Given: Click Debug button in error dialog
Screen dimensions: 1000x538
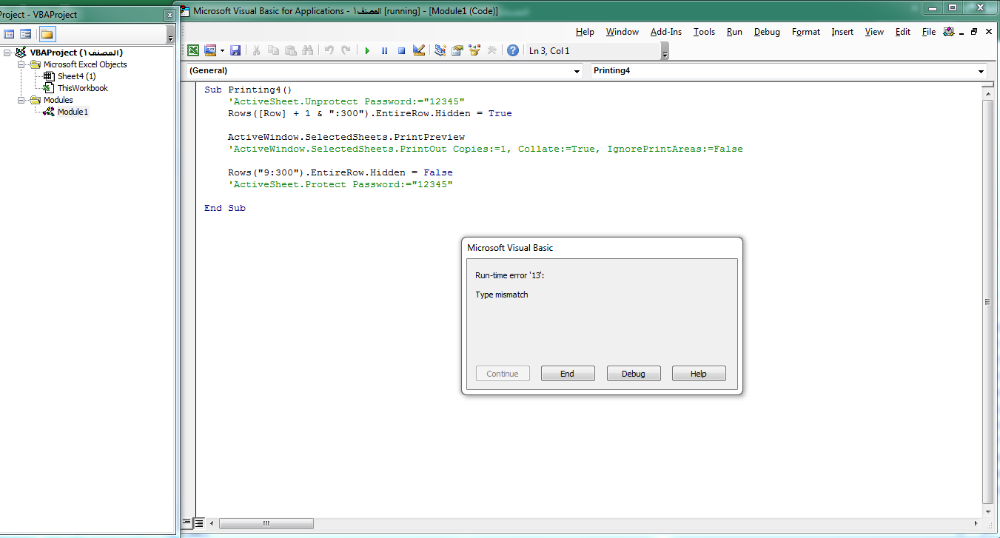Looking at the screenshot, I should 634,374.
